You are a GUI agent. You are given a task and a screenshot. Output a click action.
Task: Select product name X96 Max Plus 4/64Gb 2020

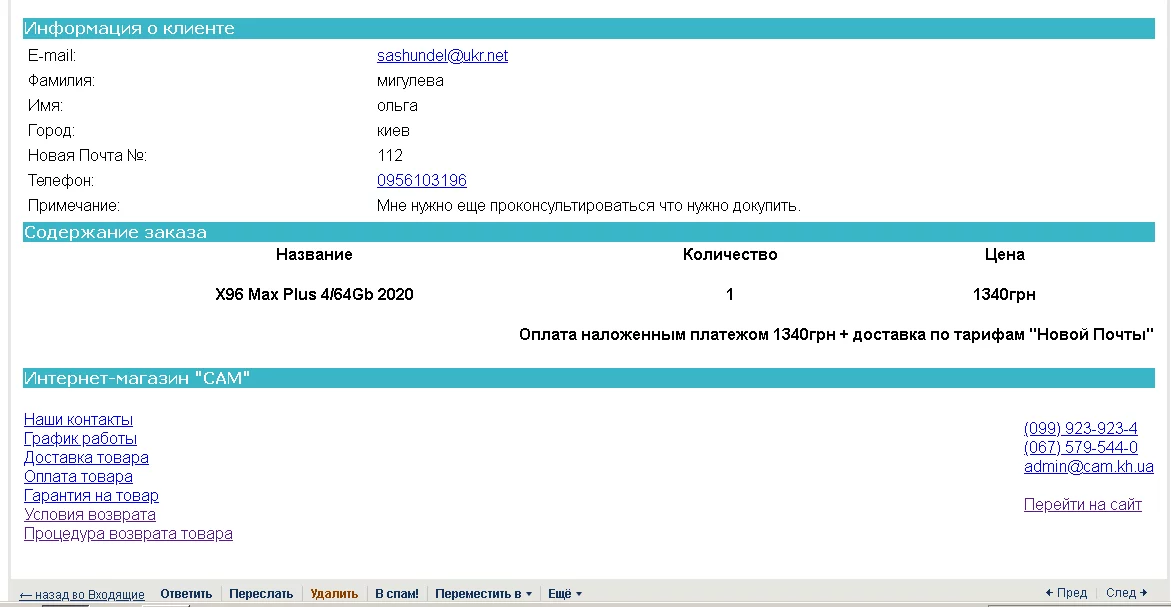[x=314, y=294]
